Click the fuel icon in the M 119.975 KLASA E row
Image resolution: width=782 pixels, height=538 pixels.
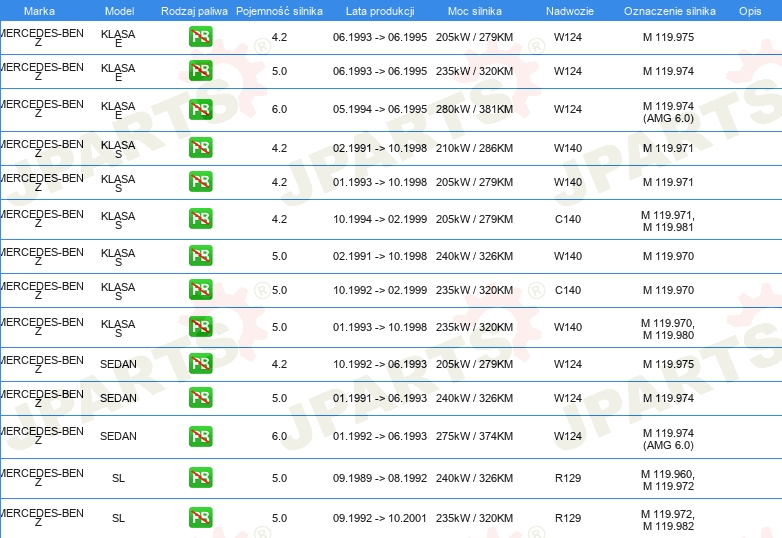(x=200, y=37)
